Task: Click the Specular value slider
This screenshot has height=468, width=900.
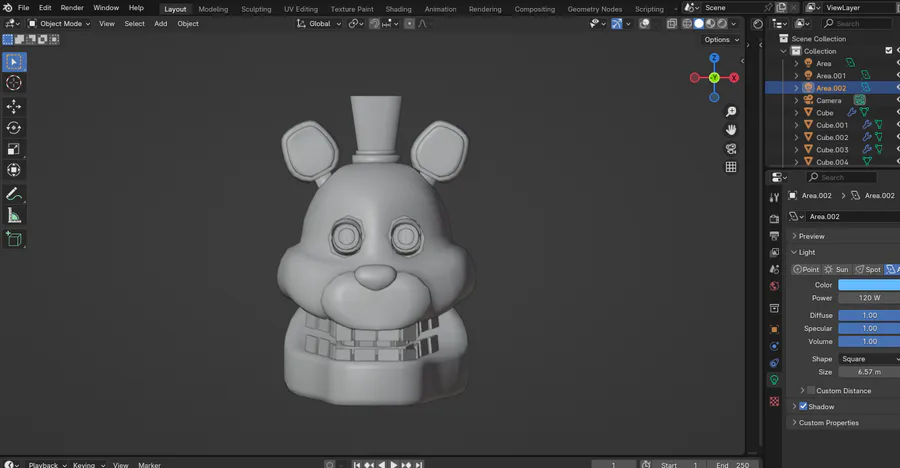Action: pos(869,328)
